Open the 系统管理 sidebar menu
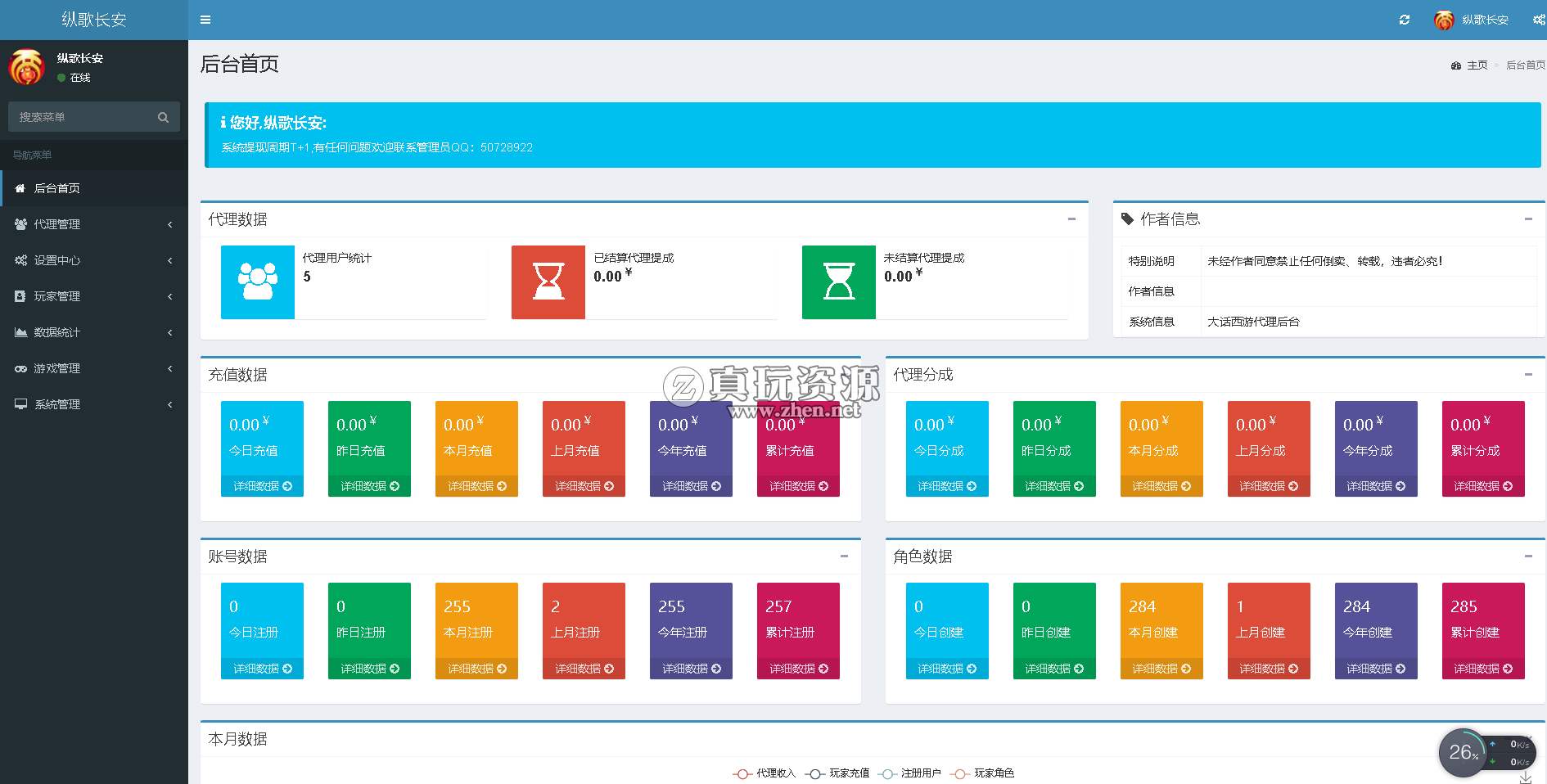The width and height of the screenshot is (1547, 784). tap(94, 404)
